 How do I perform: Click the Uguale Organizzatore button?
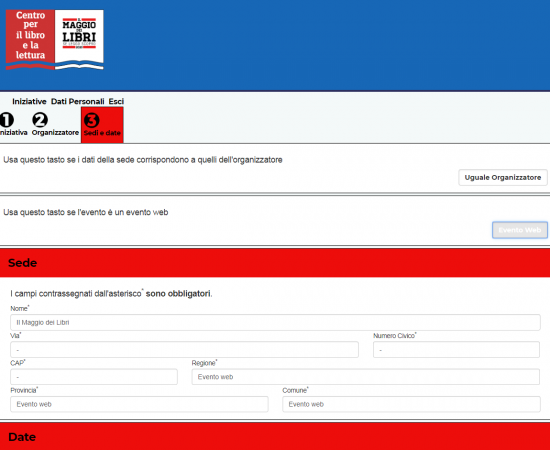[503, 177]
